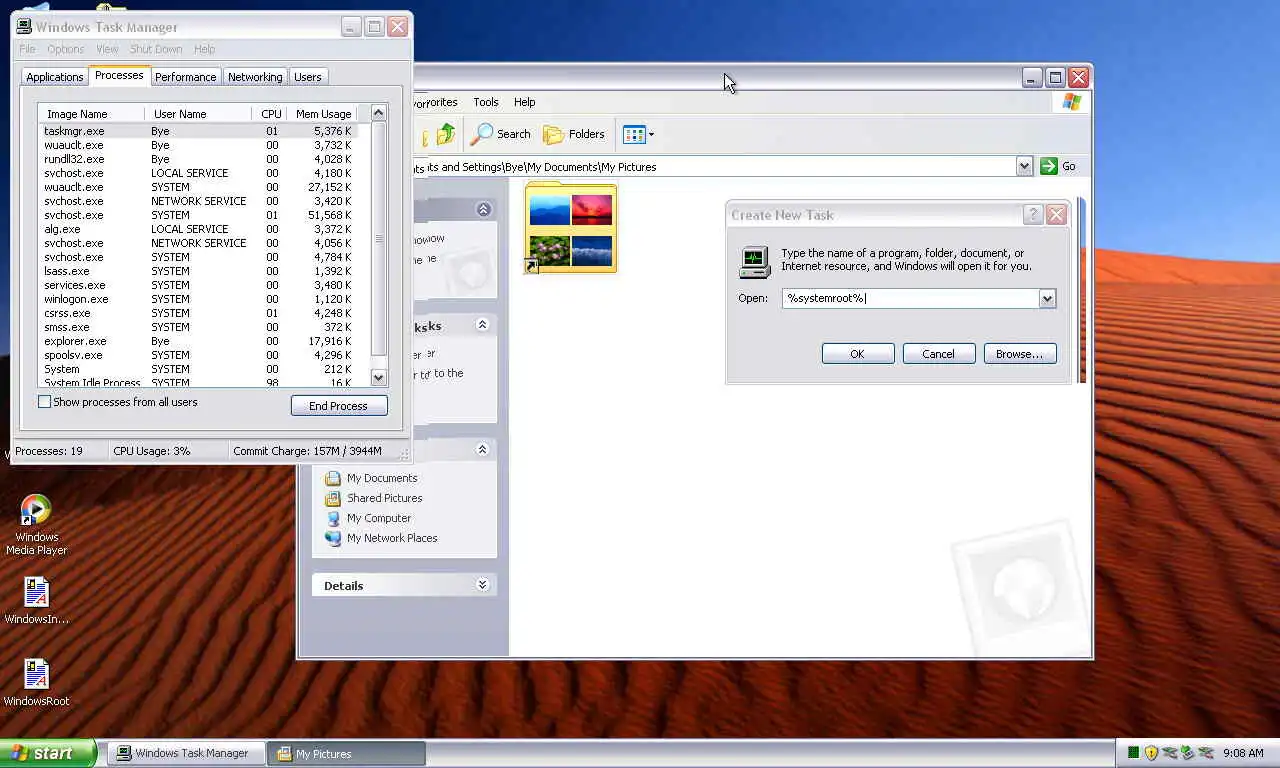Open the address bar dropdown arrow
1280x768 pixels.
[1024, 166]
